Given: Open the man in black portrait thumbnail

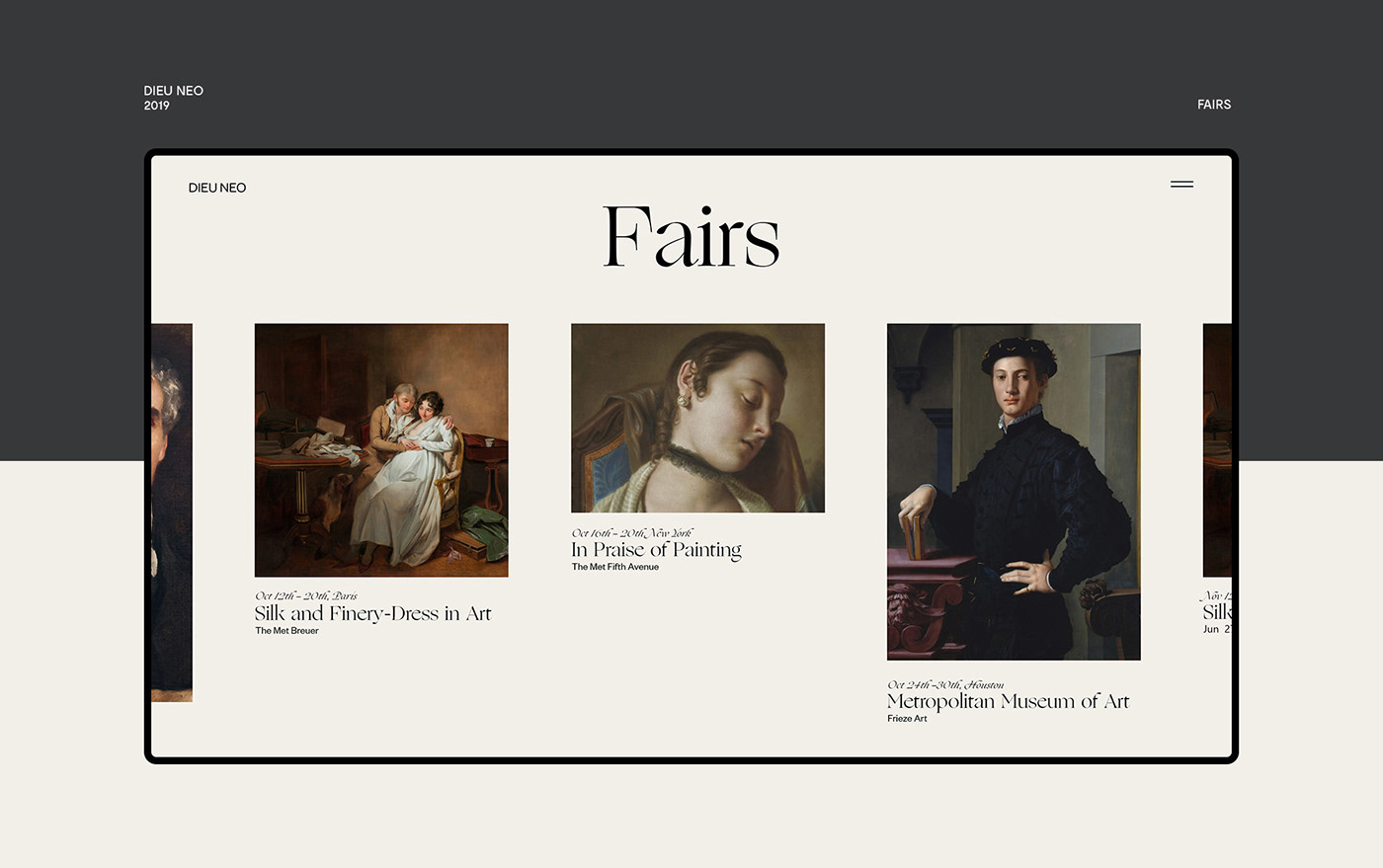Looking at the screenshot, I should coord(1014,492).
